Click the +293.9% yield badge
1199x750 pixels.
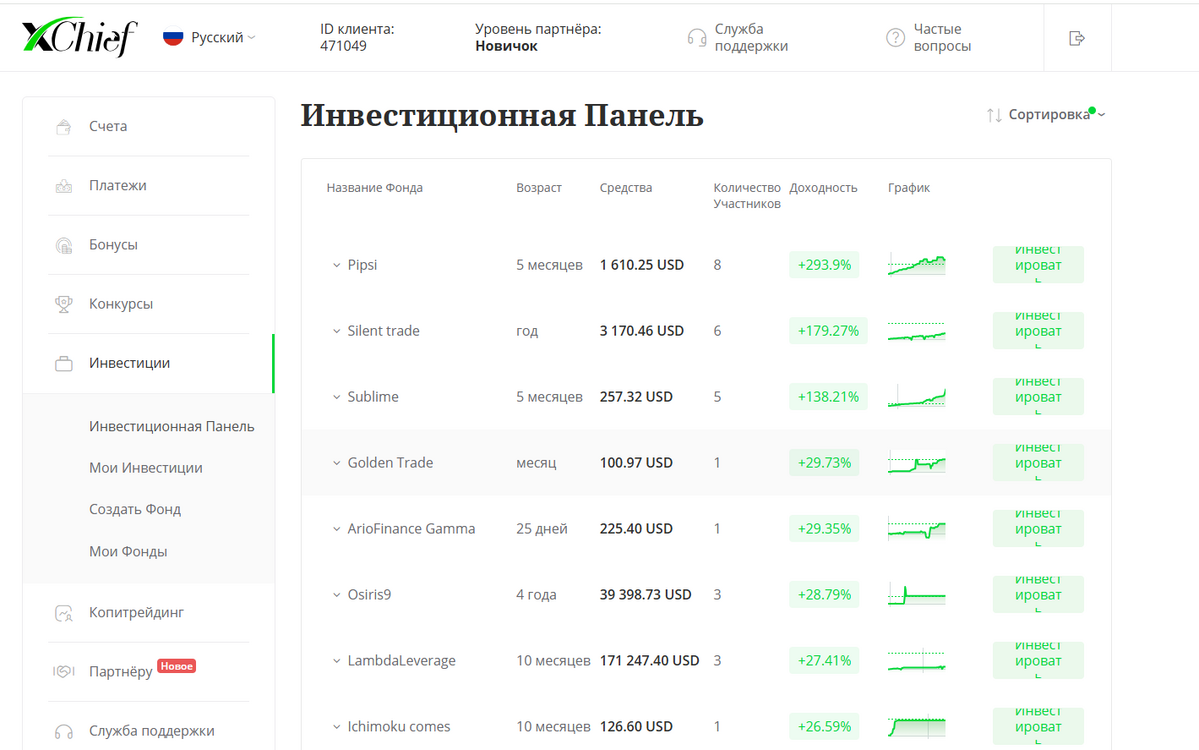[824, 265]
